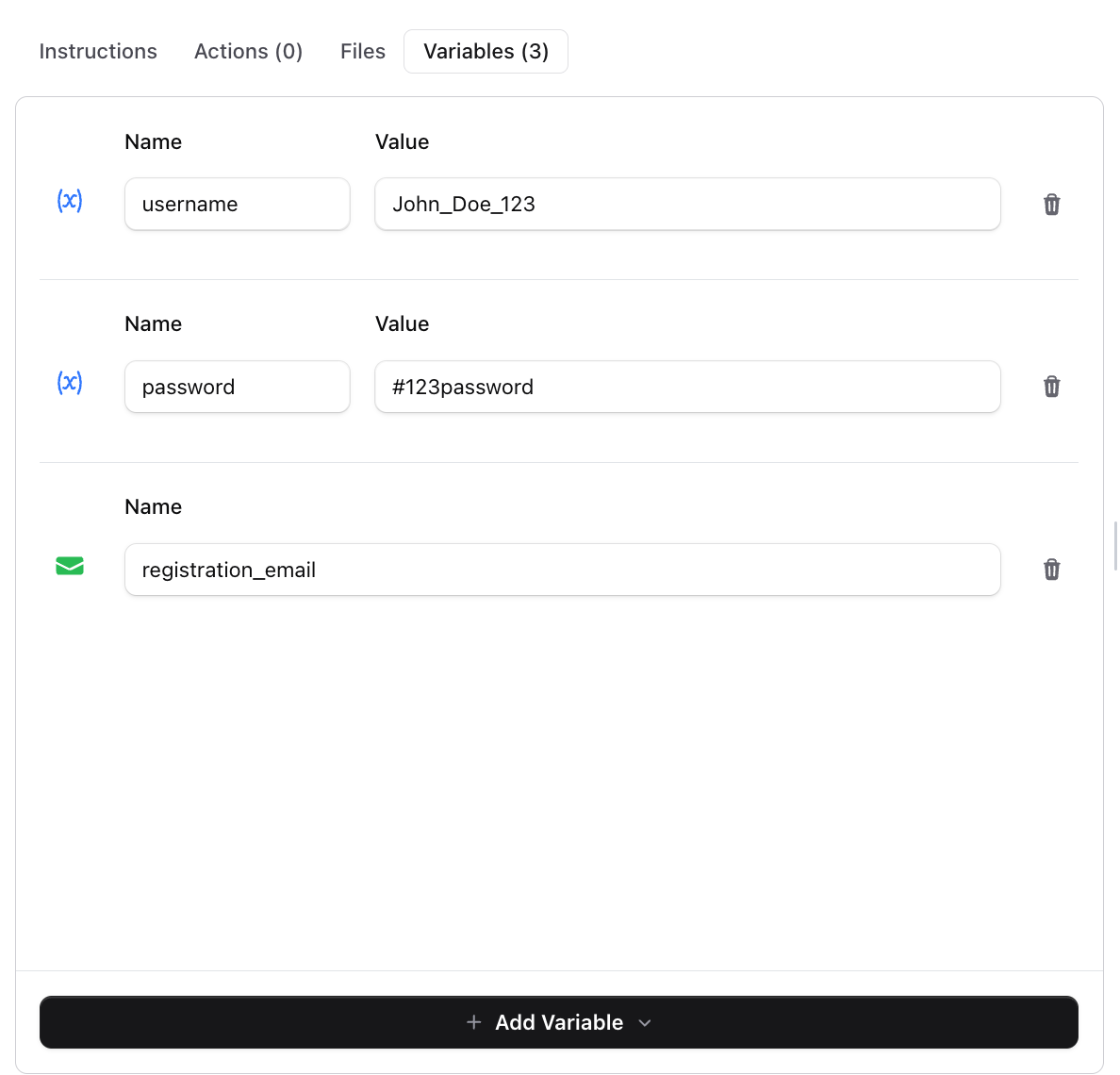Click the plus icon in Add Variable
The image size is (1120, 1075).
(x=473, y=1022)
